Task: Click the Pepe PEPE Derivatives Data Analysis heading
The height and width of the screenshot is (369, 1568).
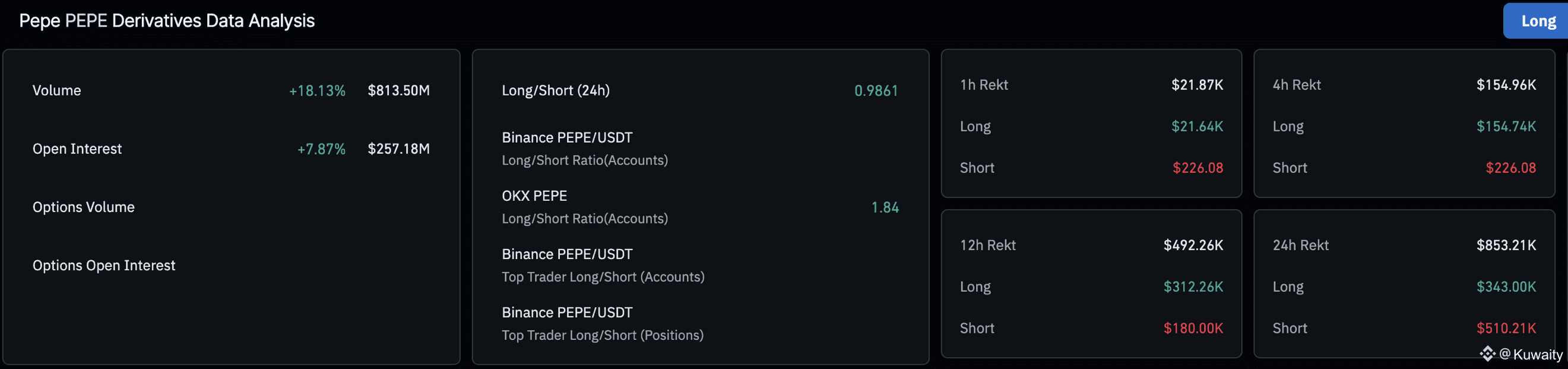Action: point(167,21)
